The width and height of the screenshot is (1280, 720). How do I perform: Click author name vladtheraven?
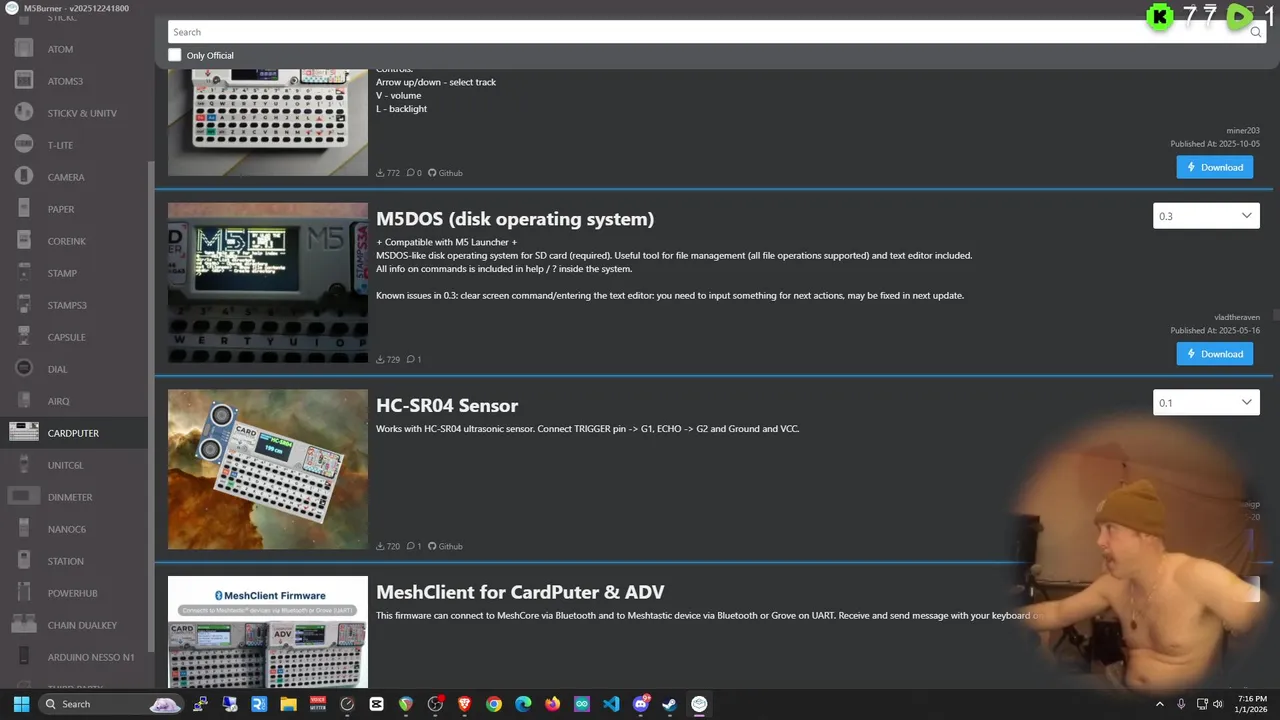pos(1236,317)
